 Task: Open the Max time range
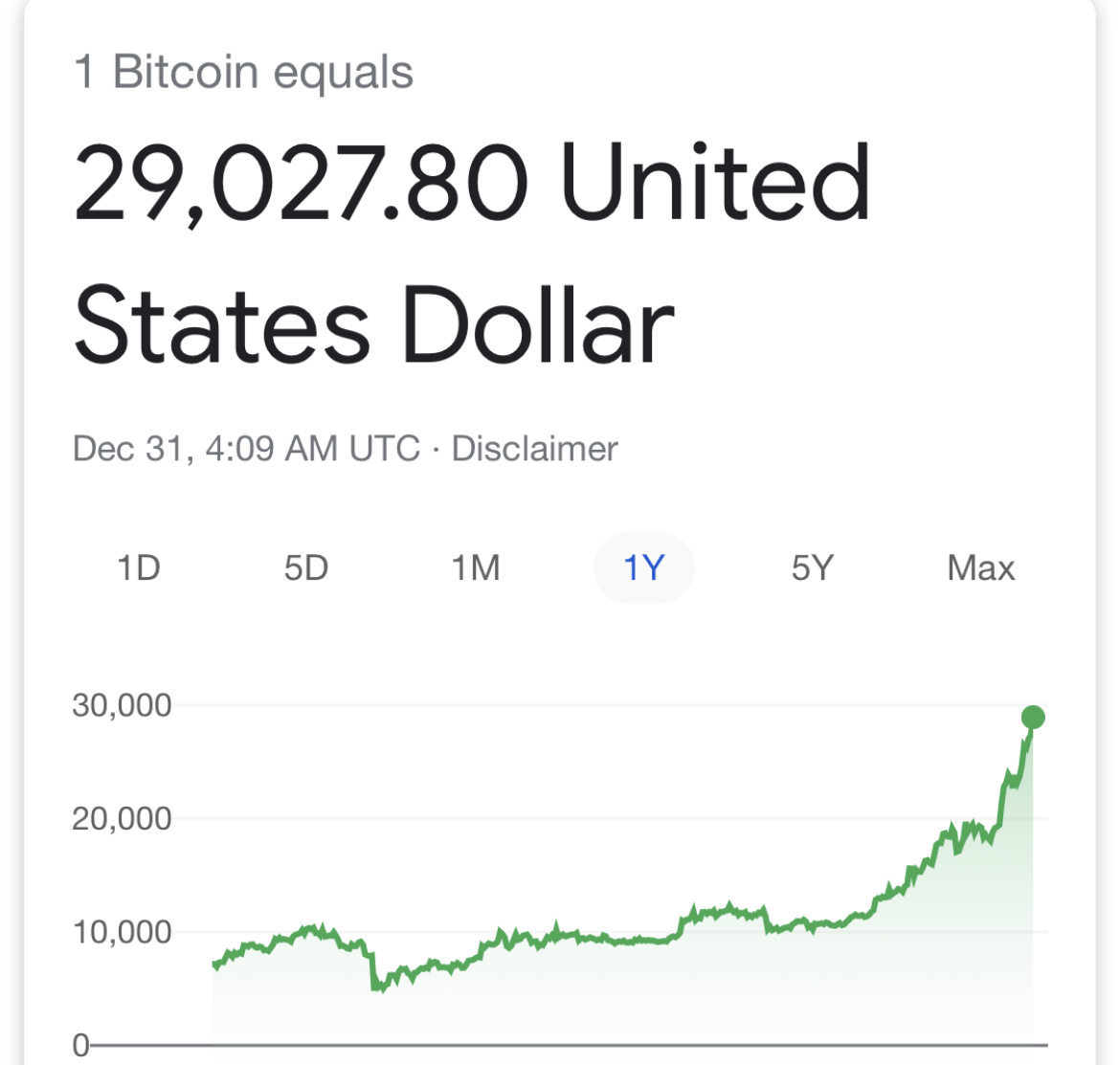(980, 568)
